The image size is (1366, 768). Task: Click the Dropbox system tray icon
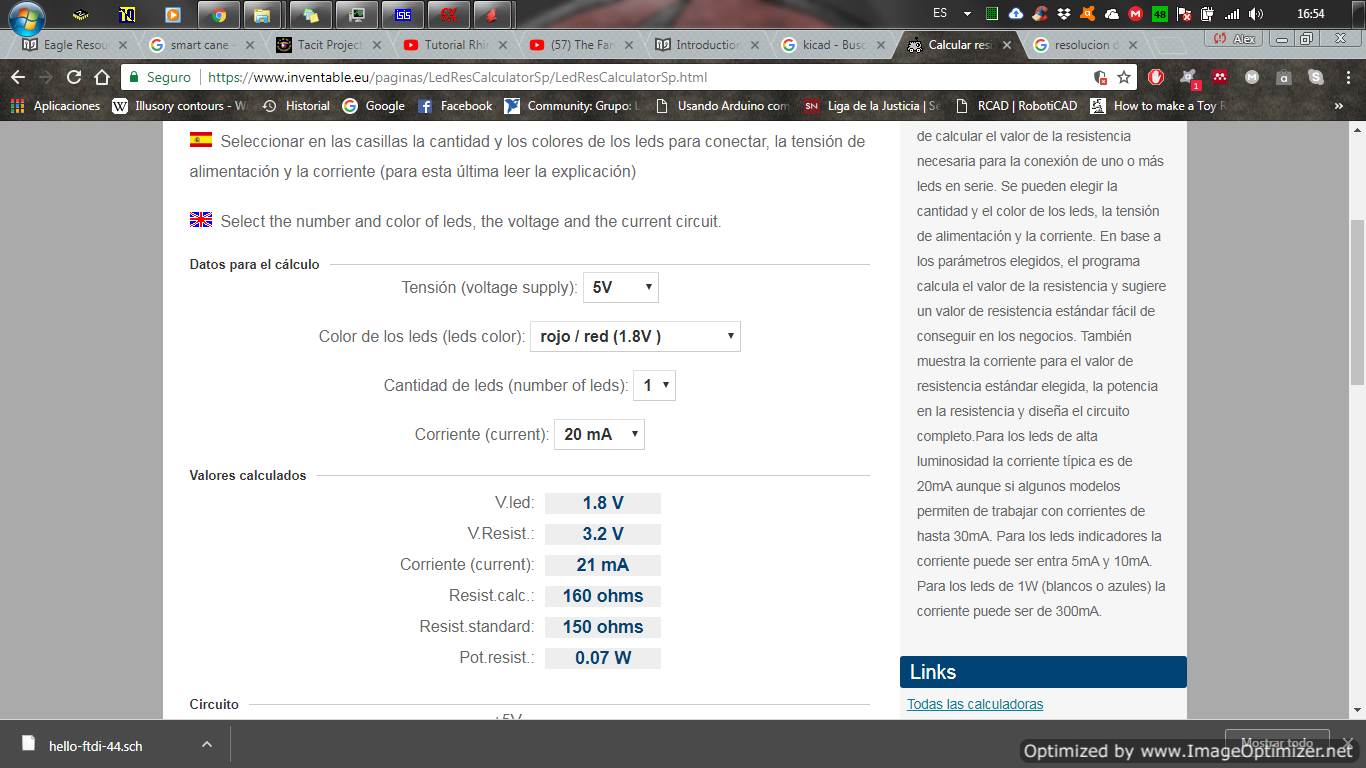pos(1063,14)
